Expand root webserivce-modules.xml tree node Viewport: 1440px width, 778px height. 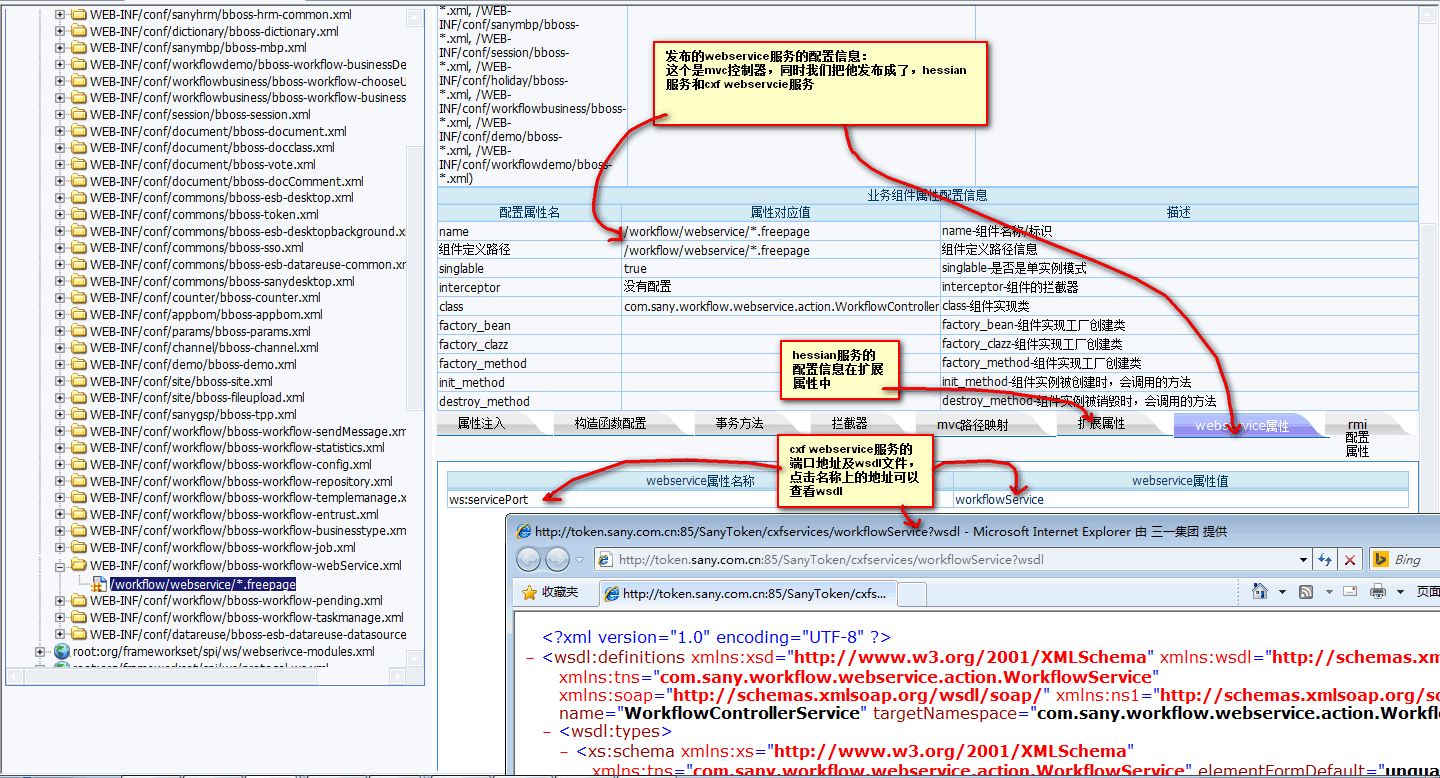41,651
